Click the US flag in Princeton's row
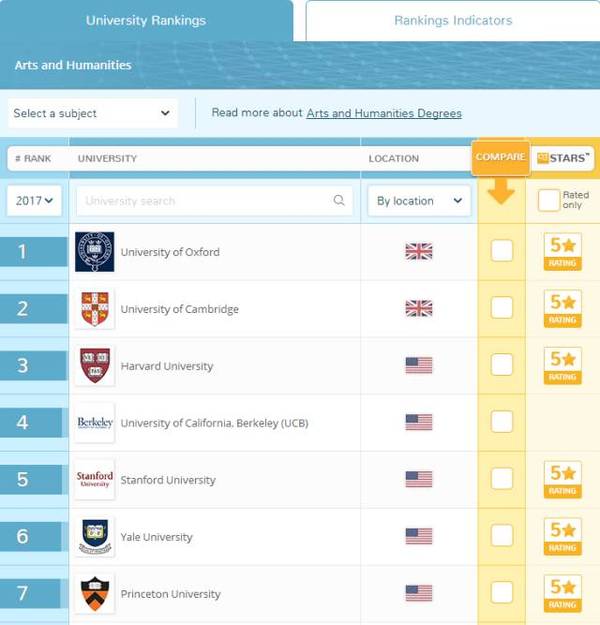 tap(419, 594)
